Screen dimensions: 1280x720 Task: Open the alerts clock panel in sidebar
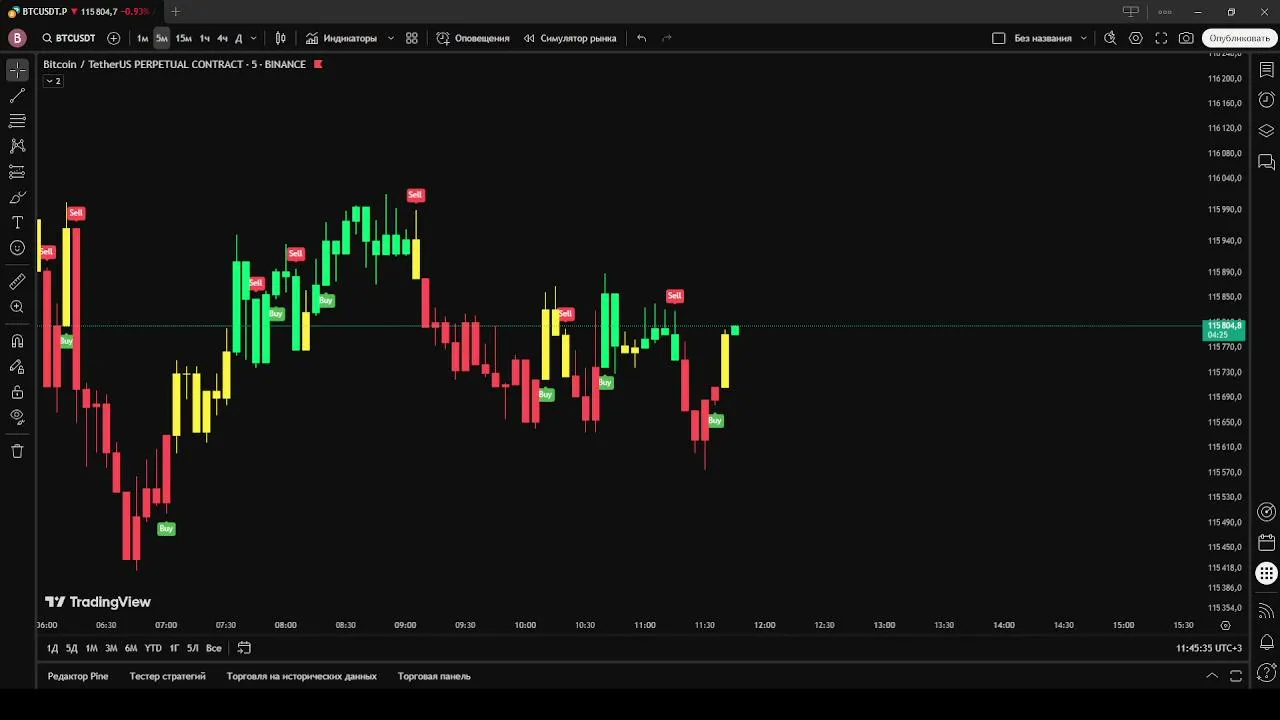click(x=1266, y=100)
